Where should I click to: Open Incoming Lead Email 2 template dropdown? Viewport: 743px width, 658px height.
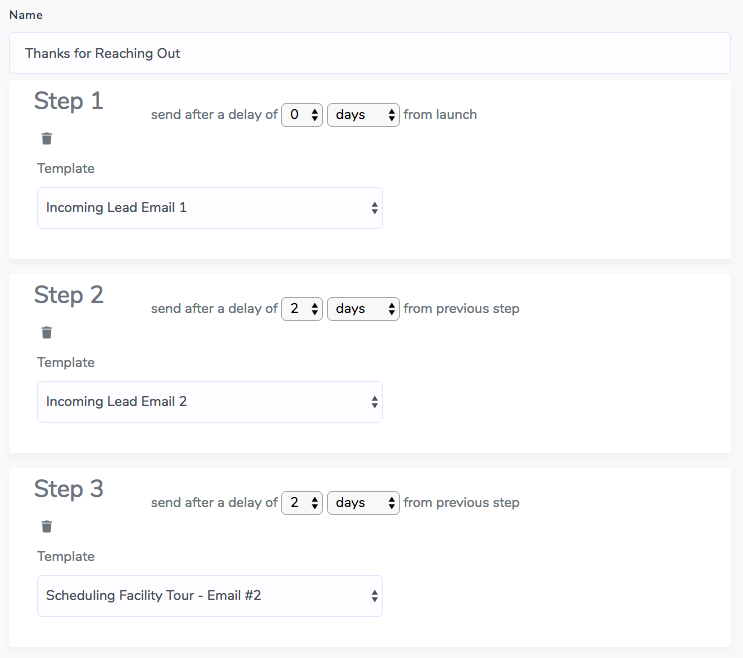click(x=210, y=402)
